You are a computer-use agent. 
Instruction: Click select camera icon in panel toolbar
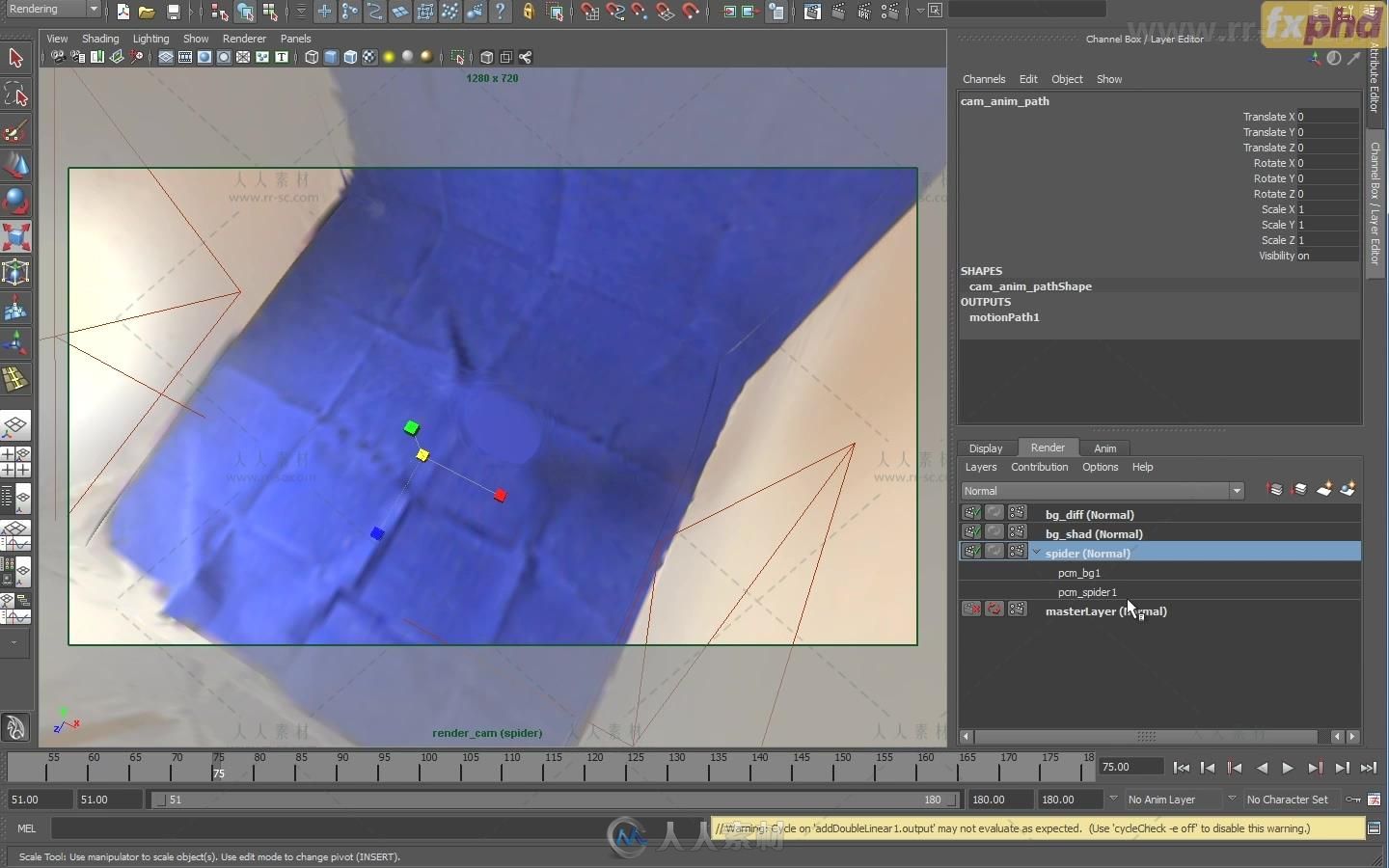tap(59, 57)
